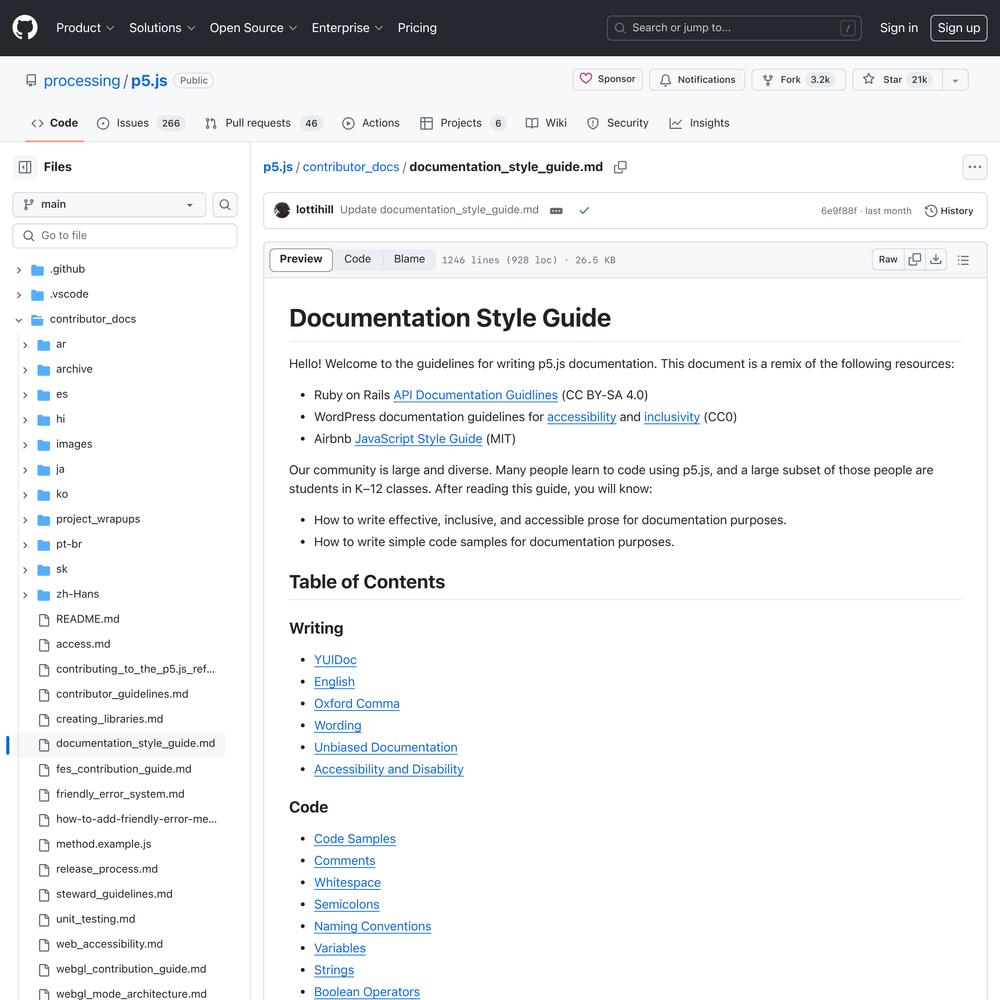View commit status green checkmark
The width and height of the screenshot is (1000, 1000).
click(x=584, y=210)
